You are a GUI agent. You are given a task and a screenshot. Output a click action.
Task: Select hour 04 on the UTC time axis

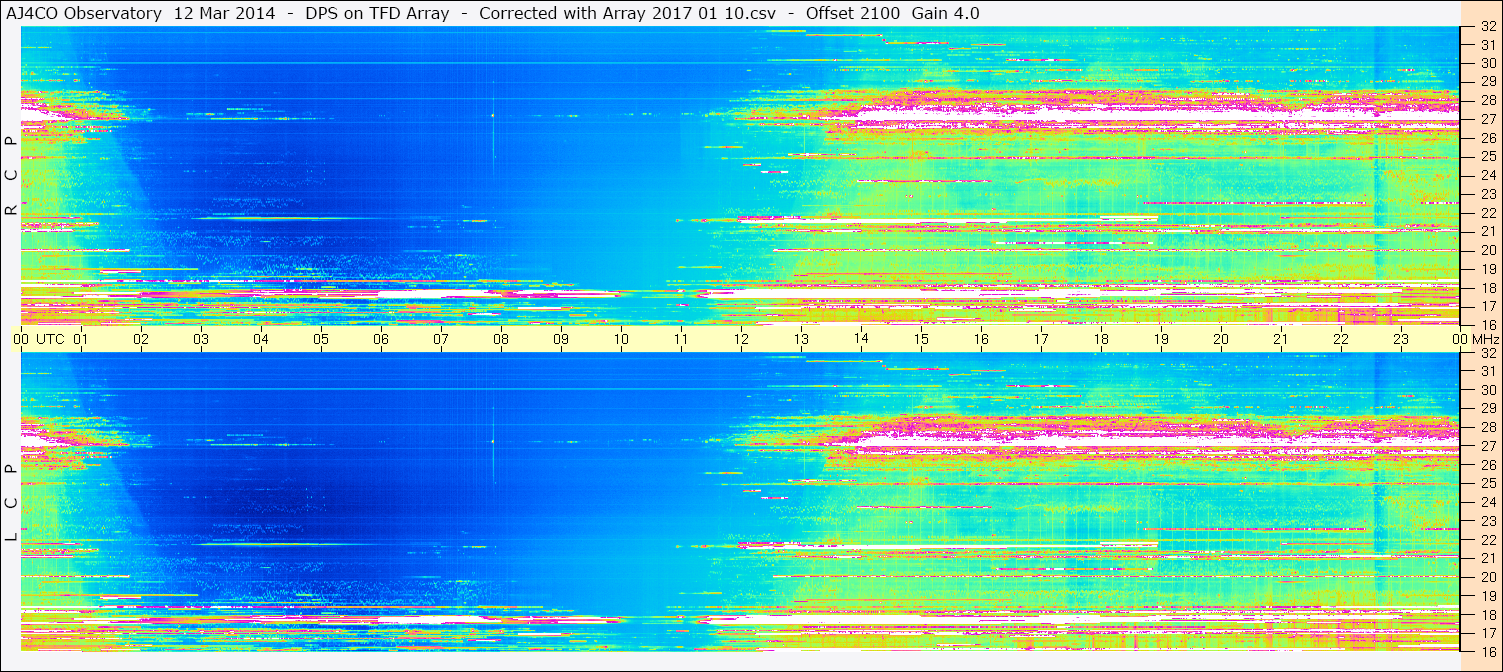[x=261, y=339]
